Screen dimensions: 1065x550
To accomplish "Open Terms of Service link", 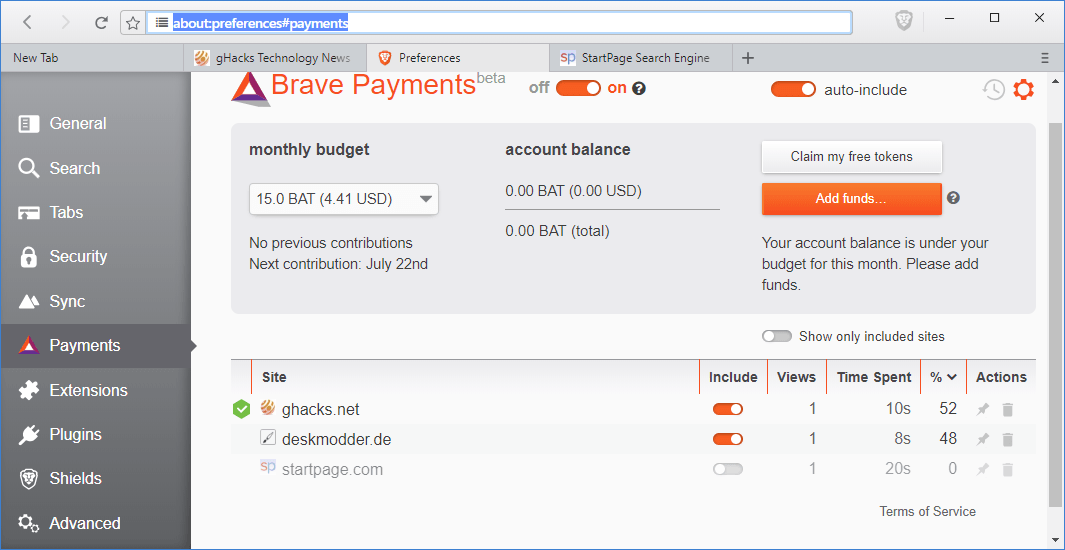I will [927, 511].
